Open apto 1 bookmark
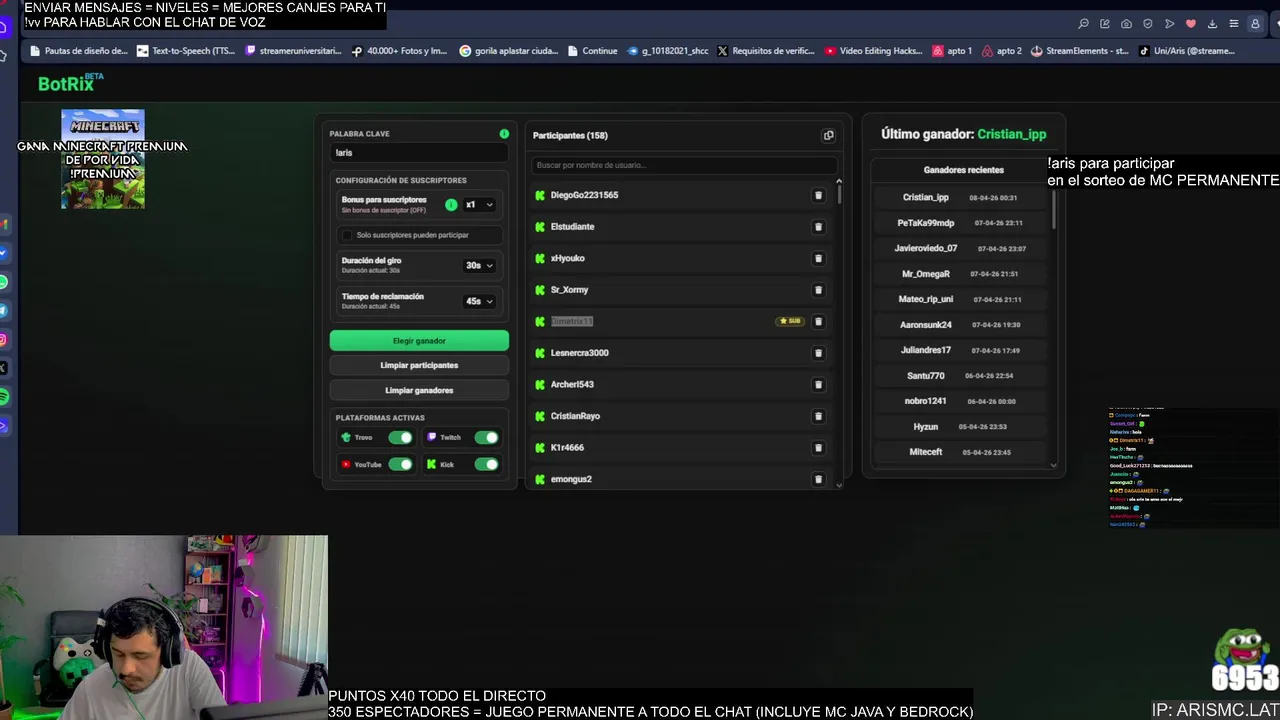The width and height of the screenshot is (1280, 720). (x=952, y=51)
